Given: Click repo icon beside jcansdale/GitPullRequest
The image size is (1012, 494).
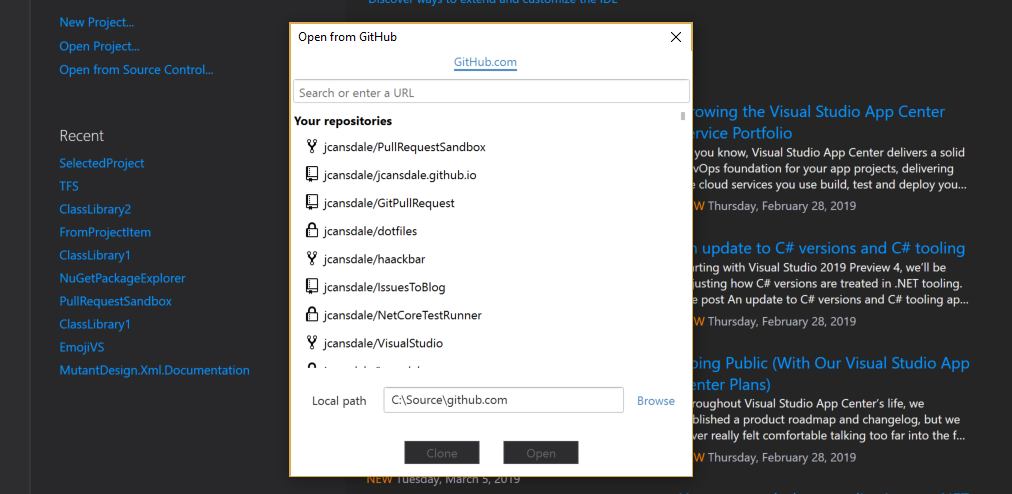Looking at the screenshot, I should [x=312, y=203].
